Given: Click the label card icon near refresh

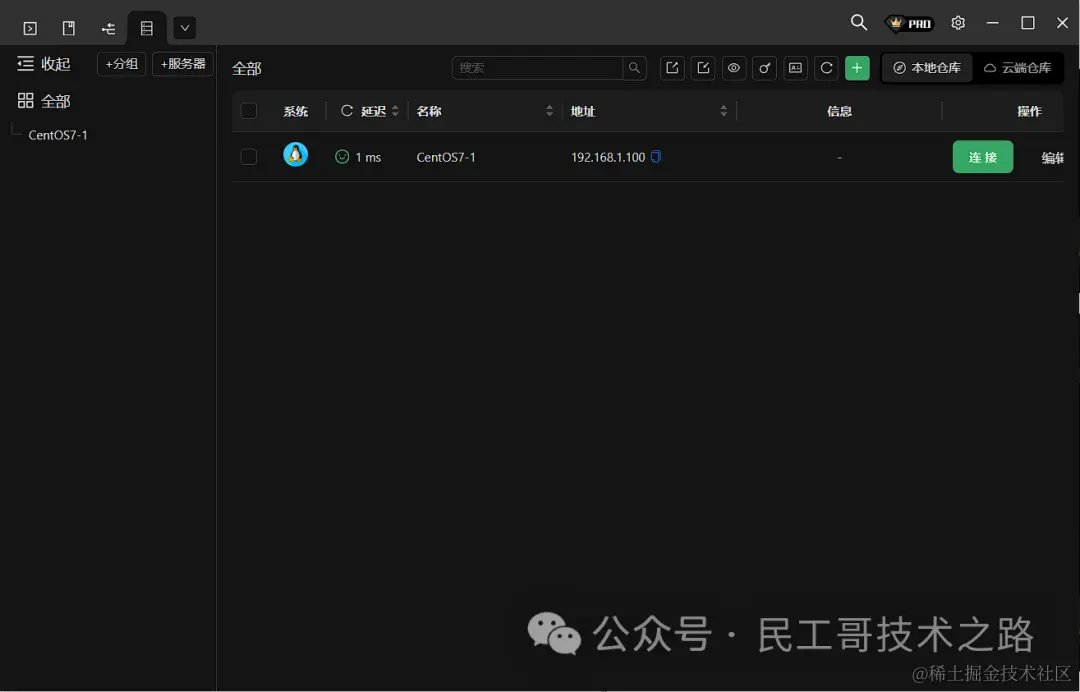Looking at the screenshot, I should tap(795, 68).
